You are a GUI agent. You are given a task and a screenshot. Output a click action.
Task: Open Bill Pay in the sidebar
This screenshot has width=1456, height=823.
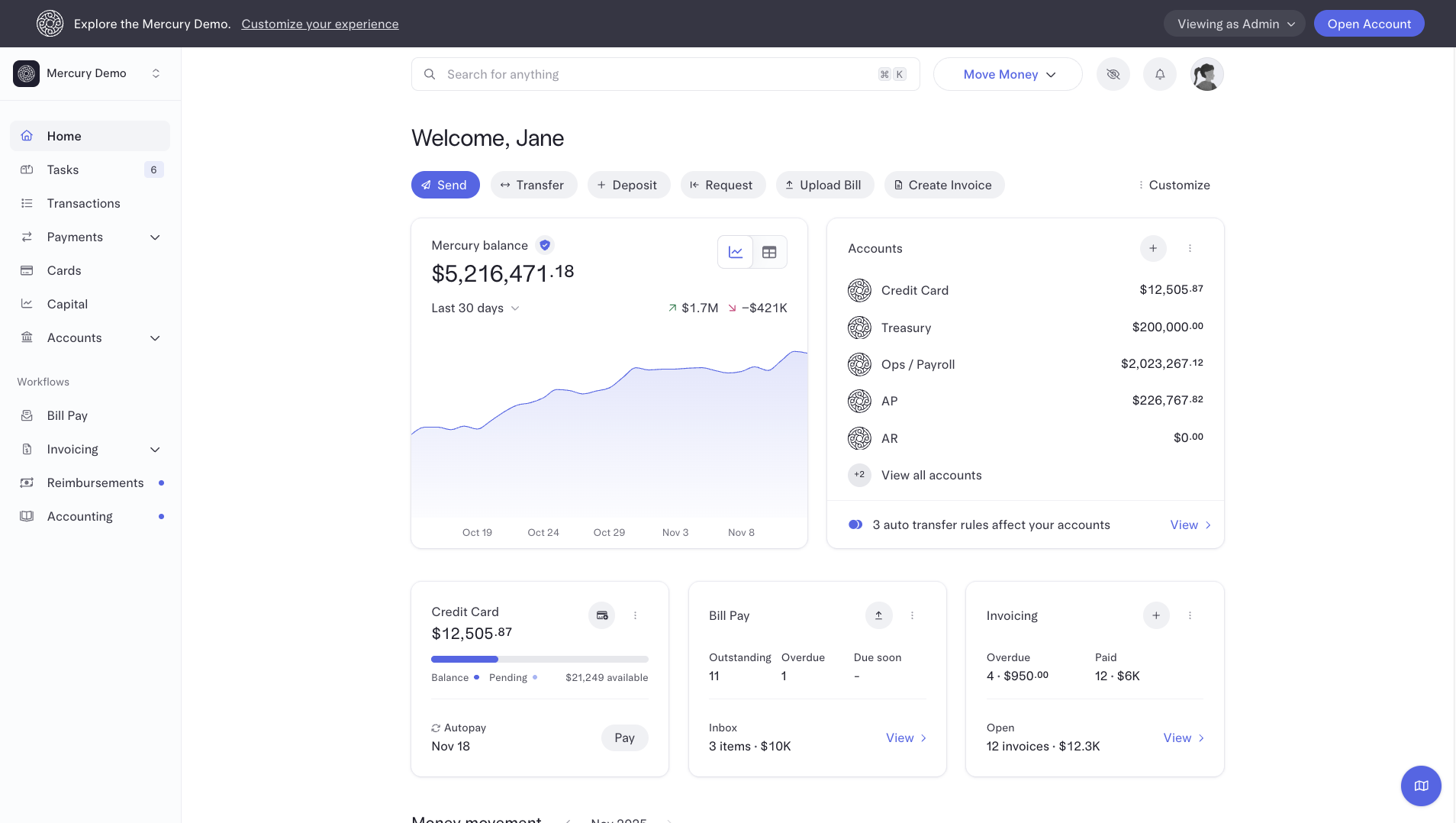[90, 415]
